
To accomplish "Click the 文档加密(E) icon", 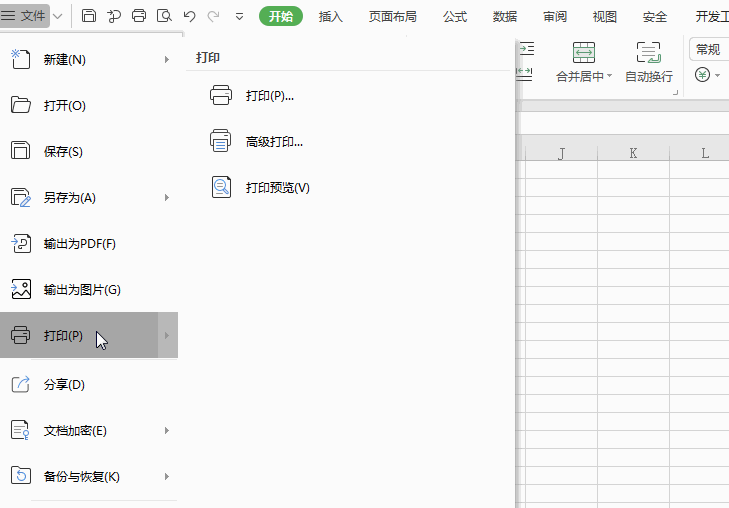I will (20, 430).
